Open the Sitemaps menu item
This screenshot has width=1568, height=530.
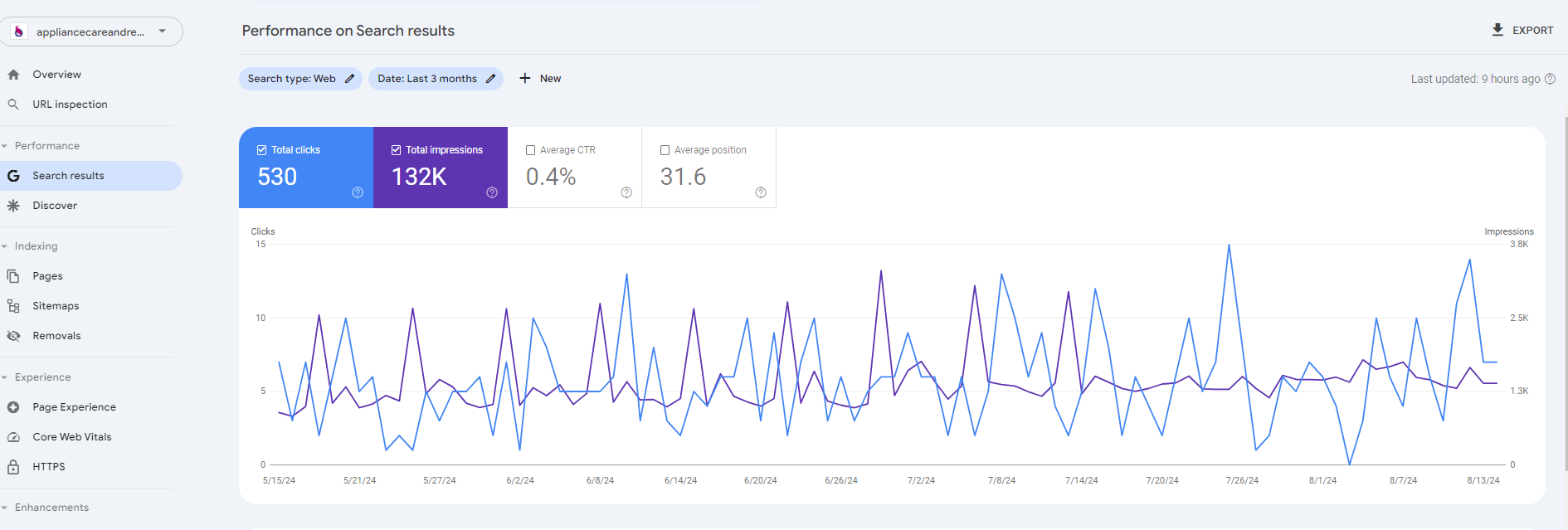pyautogui.click(x=56, y=306)
